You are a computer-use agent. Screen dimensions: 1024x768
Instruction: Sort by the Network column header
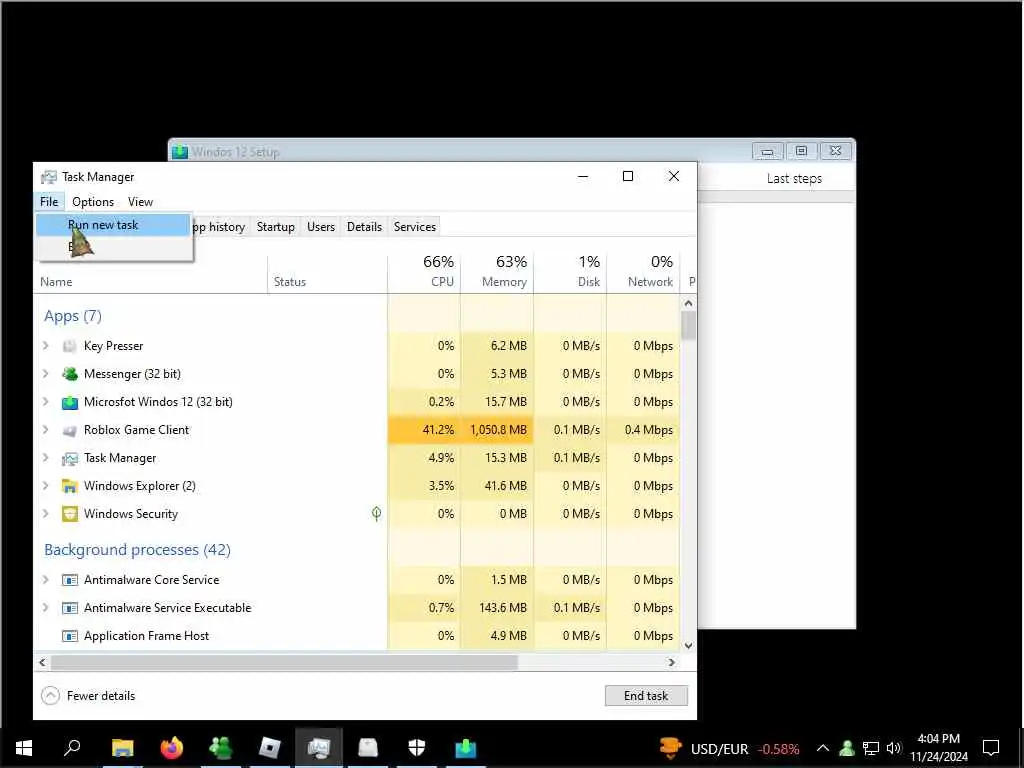643,272
